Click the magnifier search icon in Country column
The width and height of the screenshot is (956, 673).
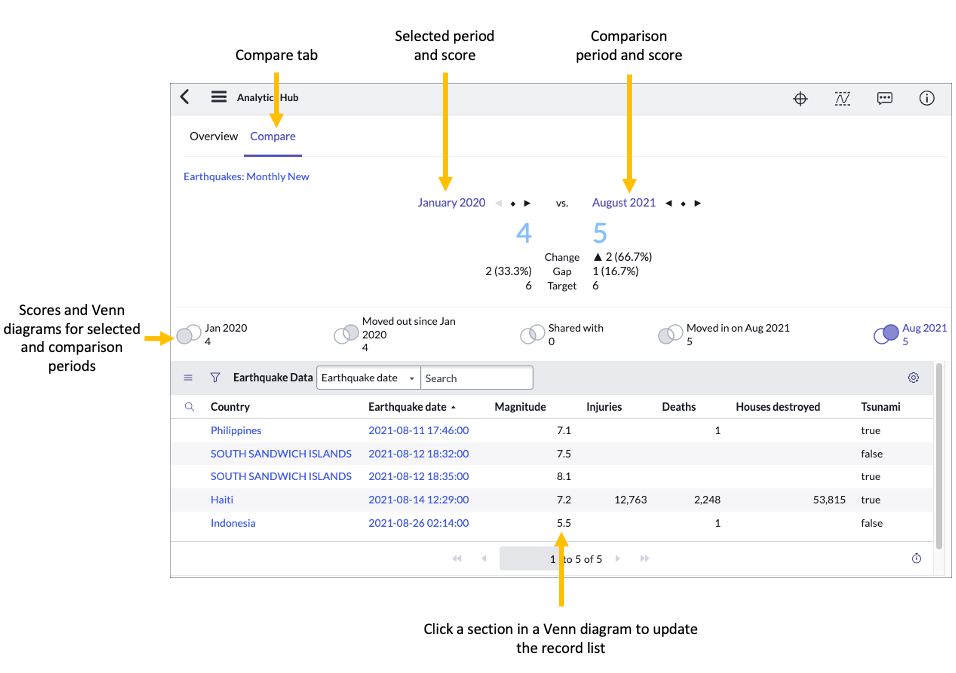click(190, 406)
